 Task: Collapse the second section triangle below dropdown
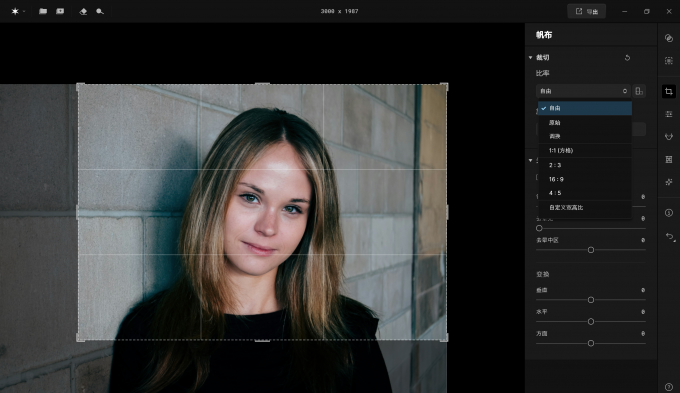click(x=530, y=160)
